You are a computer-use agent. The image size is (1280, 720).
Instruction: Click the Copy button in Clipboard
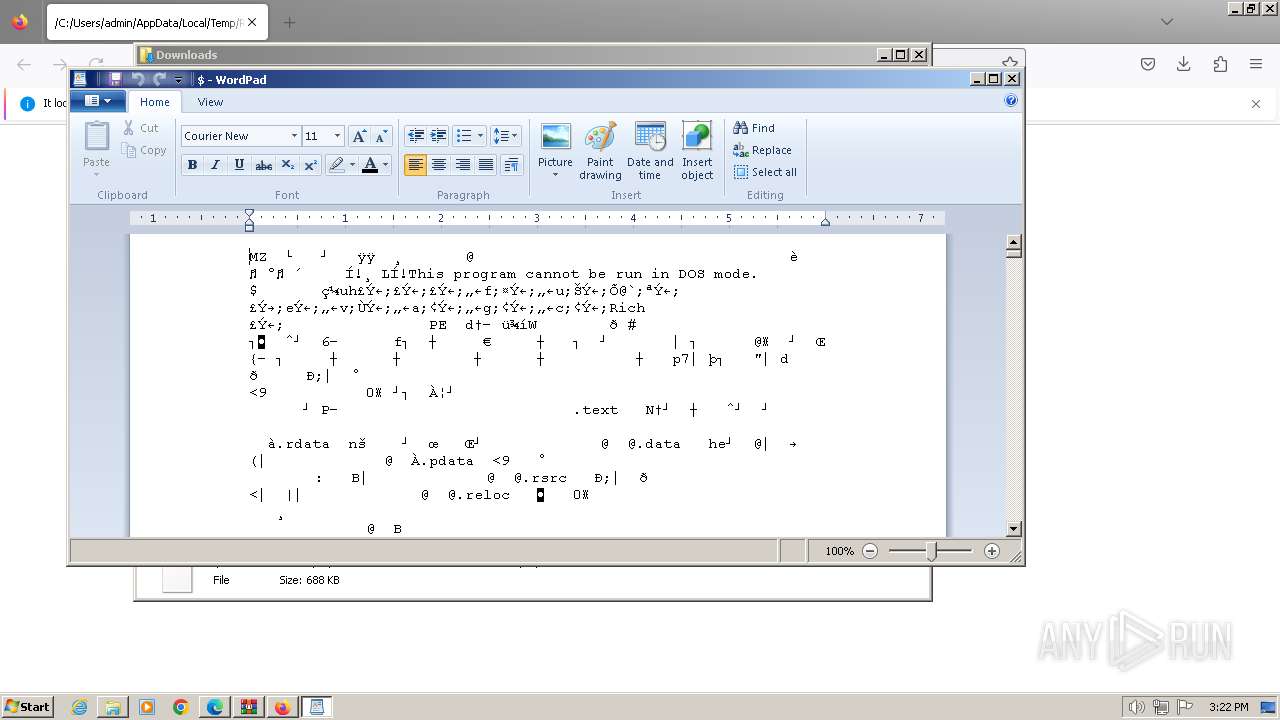tap(144, 150)
